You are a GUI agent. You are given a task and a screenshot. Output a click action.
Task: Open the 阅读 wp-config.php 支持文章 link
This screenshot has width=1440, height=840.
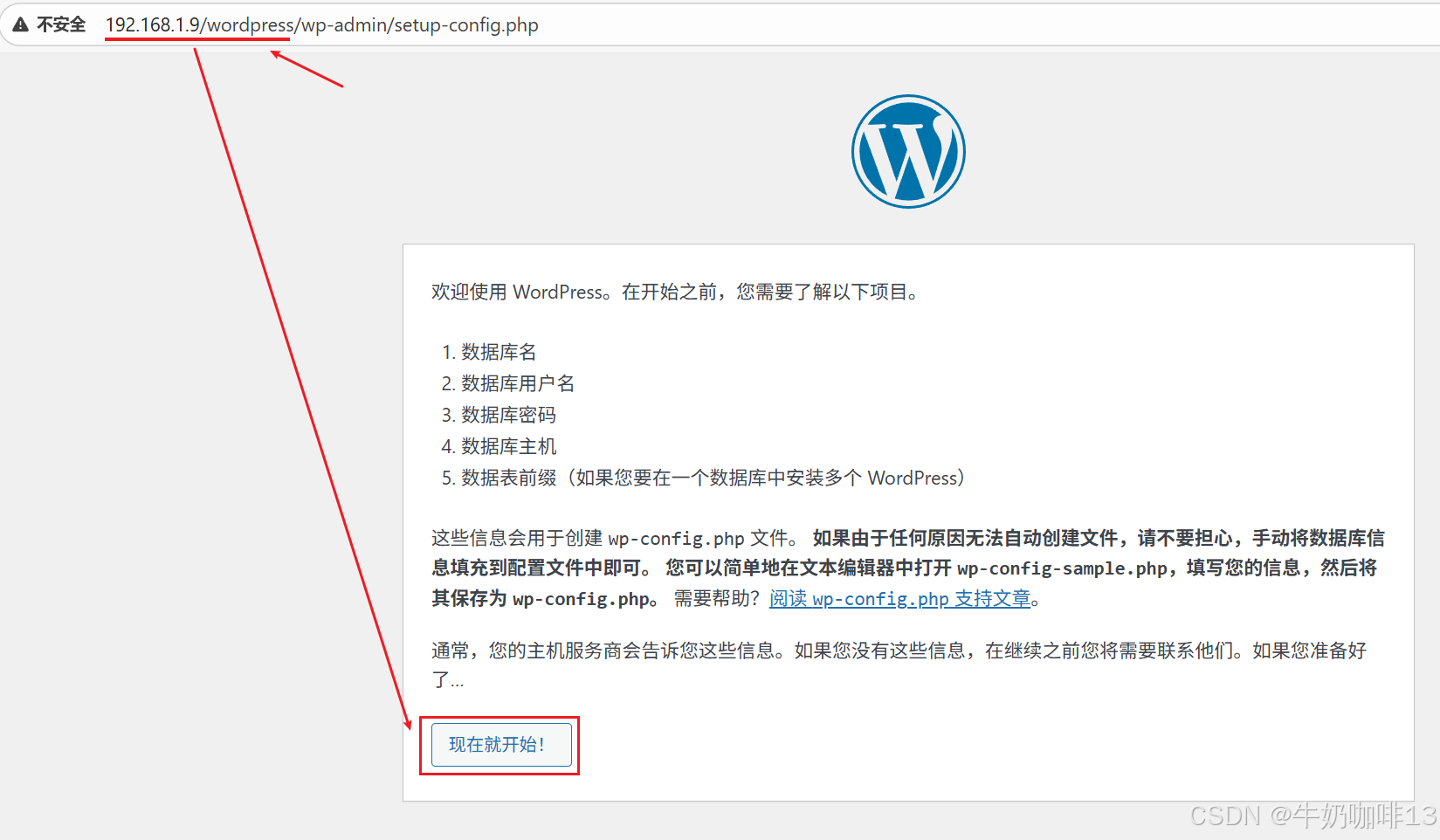(x=899, y=599)
